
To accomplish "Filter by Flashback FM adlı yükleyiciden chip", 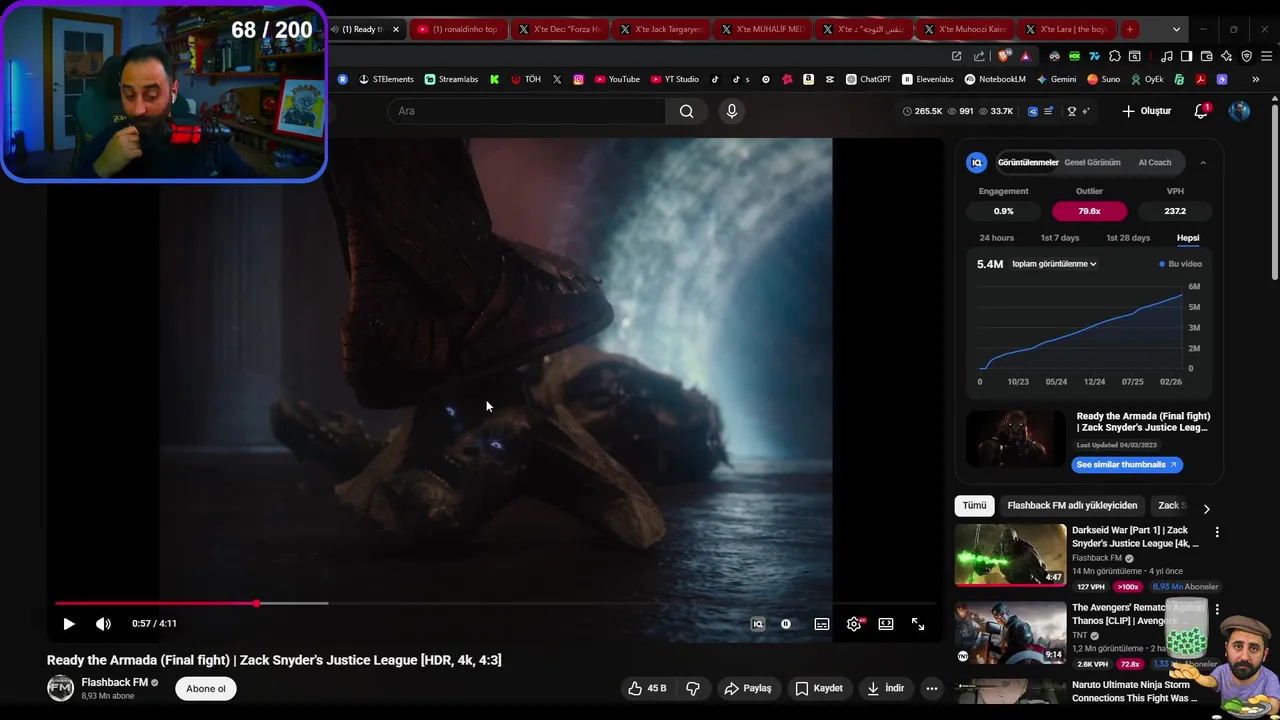I will tap(1072, 505).
